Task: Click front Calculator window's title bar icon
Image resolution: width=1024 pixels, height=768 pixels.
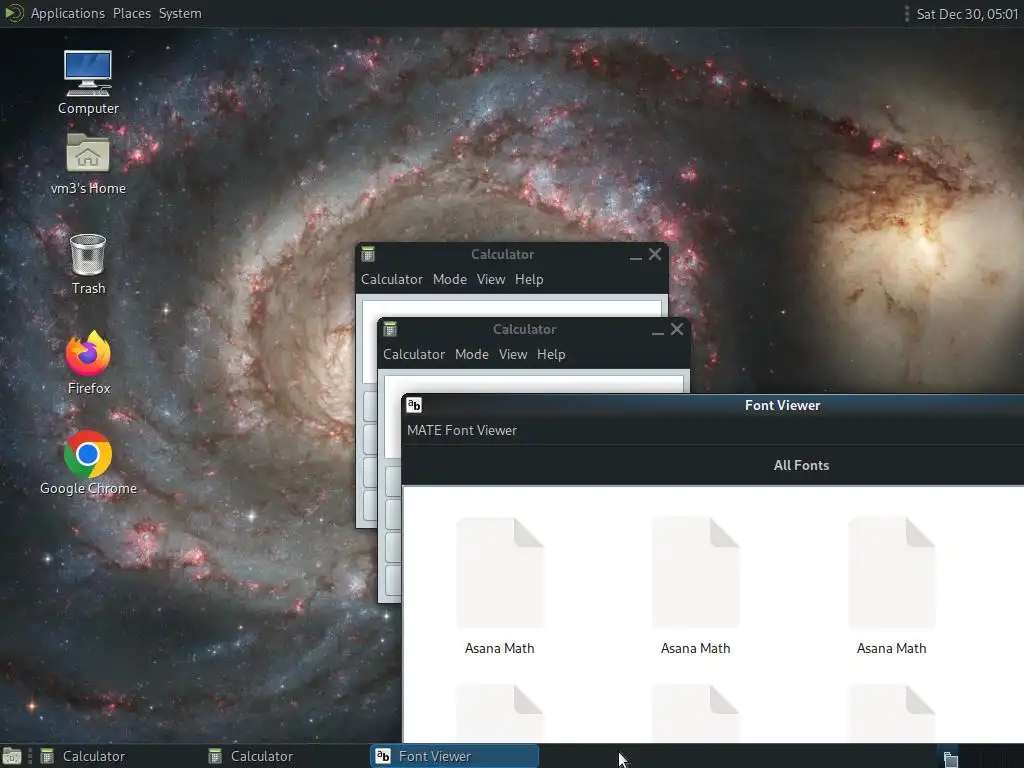Action: click(390, 329)
